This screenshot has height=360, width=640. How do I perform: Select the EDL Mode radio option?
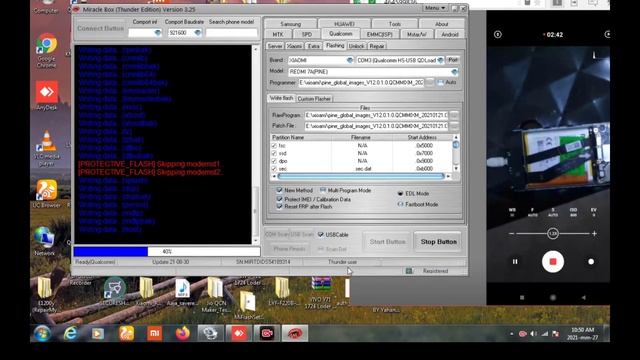[400, 193]
